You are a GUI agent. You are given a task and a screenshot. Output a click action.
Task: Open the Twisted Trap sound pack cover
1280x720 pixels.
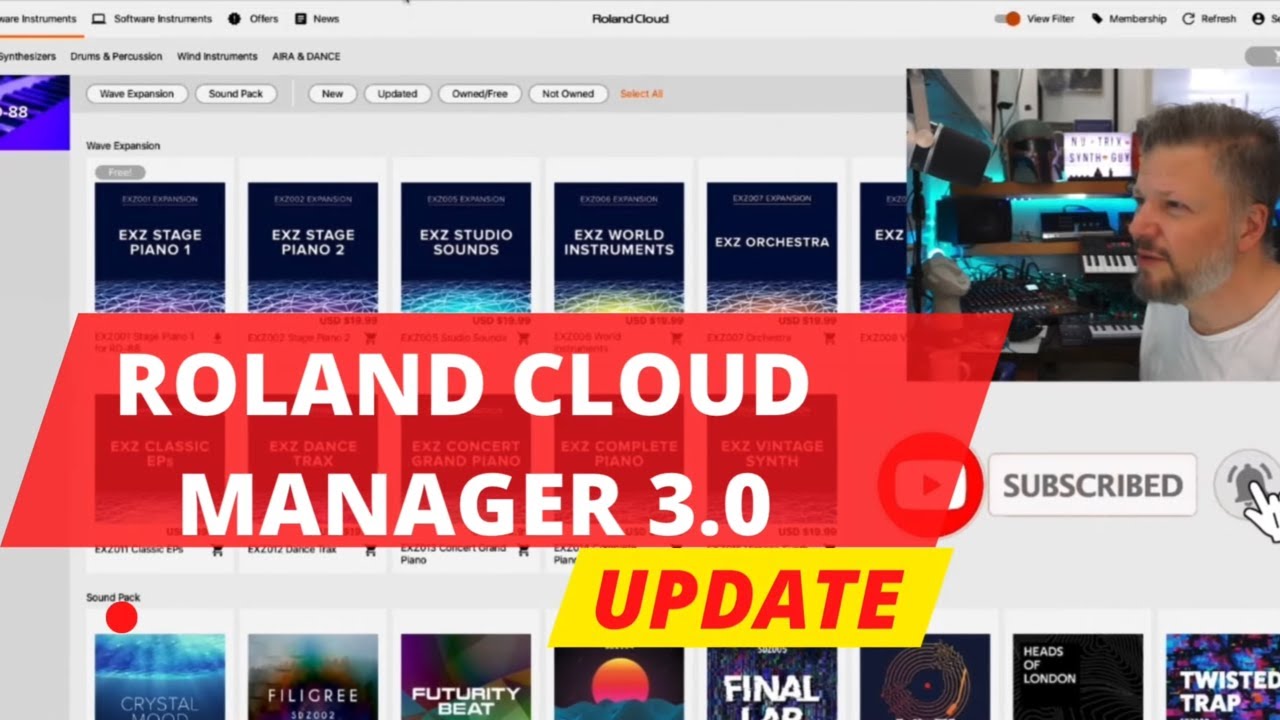(x=1223, y=677)
